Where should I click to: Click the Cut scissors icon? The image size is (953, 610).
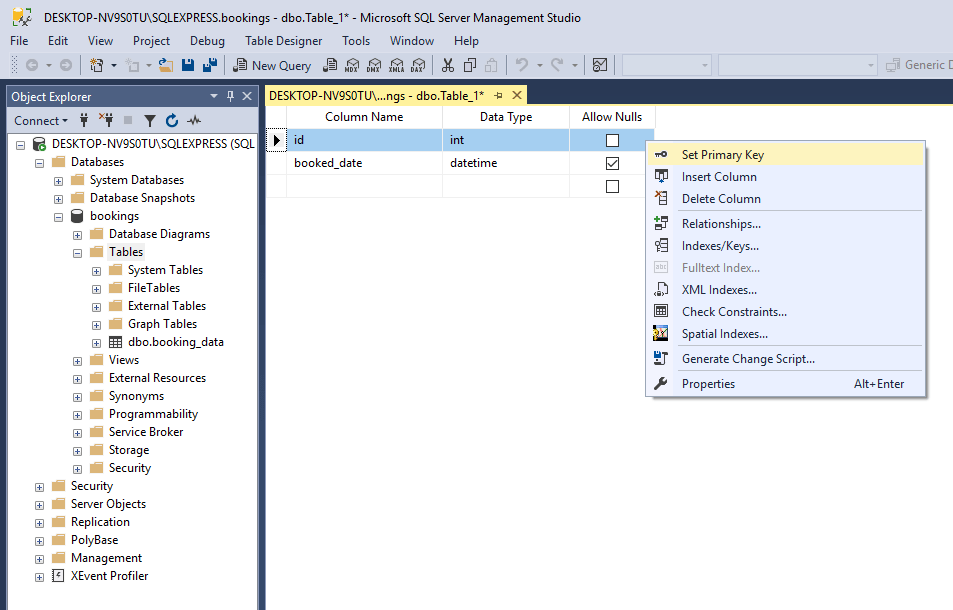pyautogui.click(x=448, y=65)
